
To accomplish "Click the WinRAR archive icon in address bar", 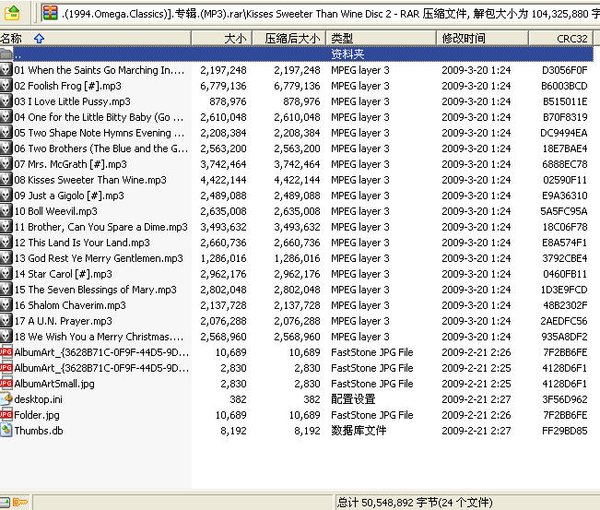I will 50,13.
